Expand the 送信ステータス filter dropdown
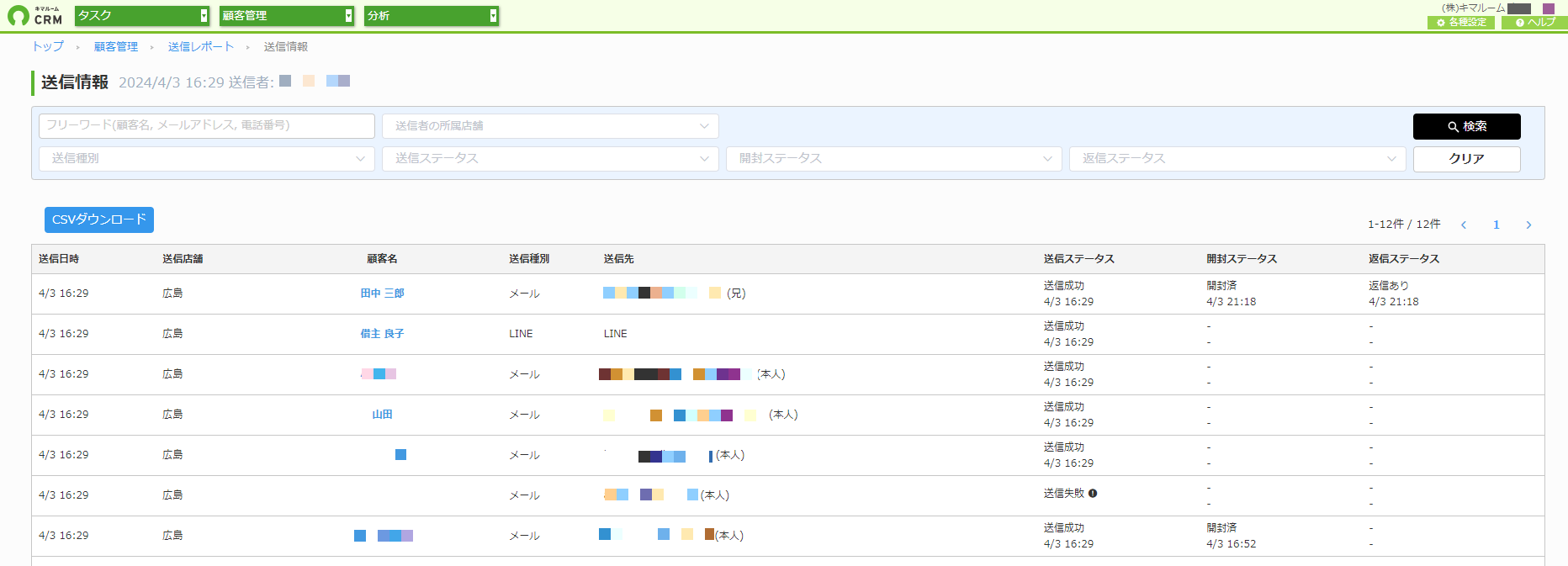Screen dimensions: 1568x566 pyautogui.click(x=550, y=158)
